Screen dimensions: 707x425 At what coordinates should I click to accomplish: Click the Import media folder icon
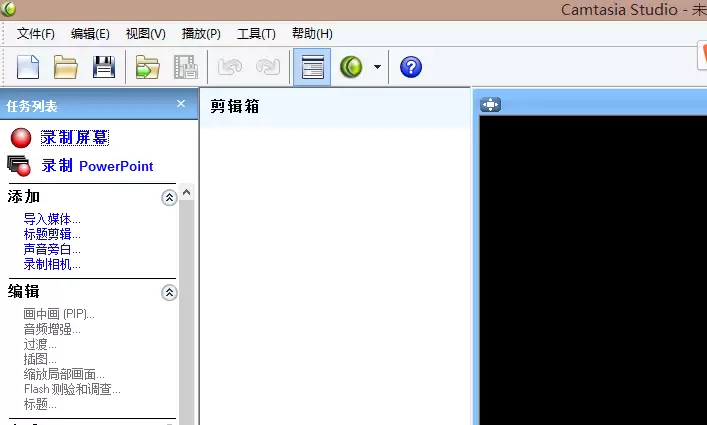click(148, 67)
